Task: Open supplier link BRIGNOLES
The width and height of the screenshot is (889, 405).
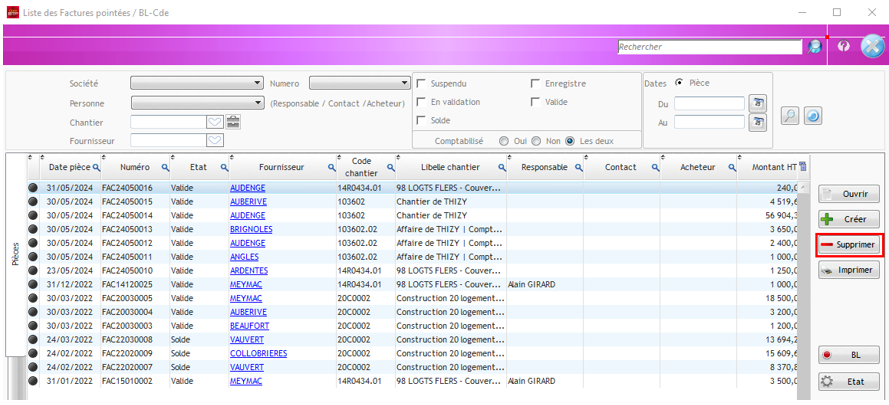Action: pyautogui.click(x=251, y=229)
